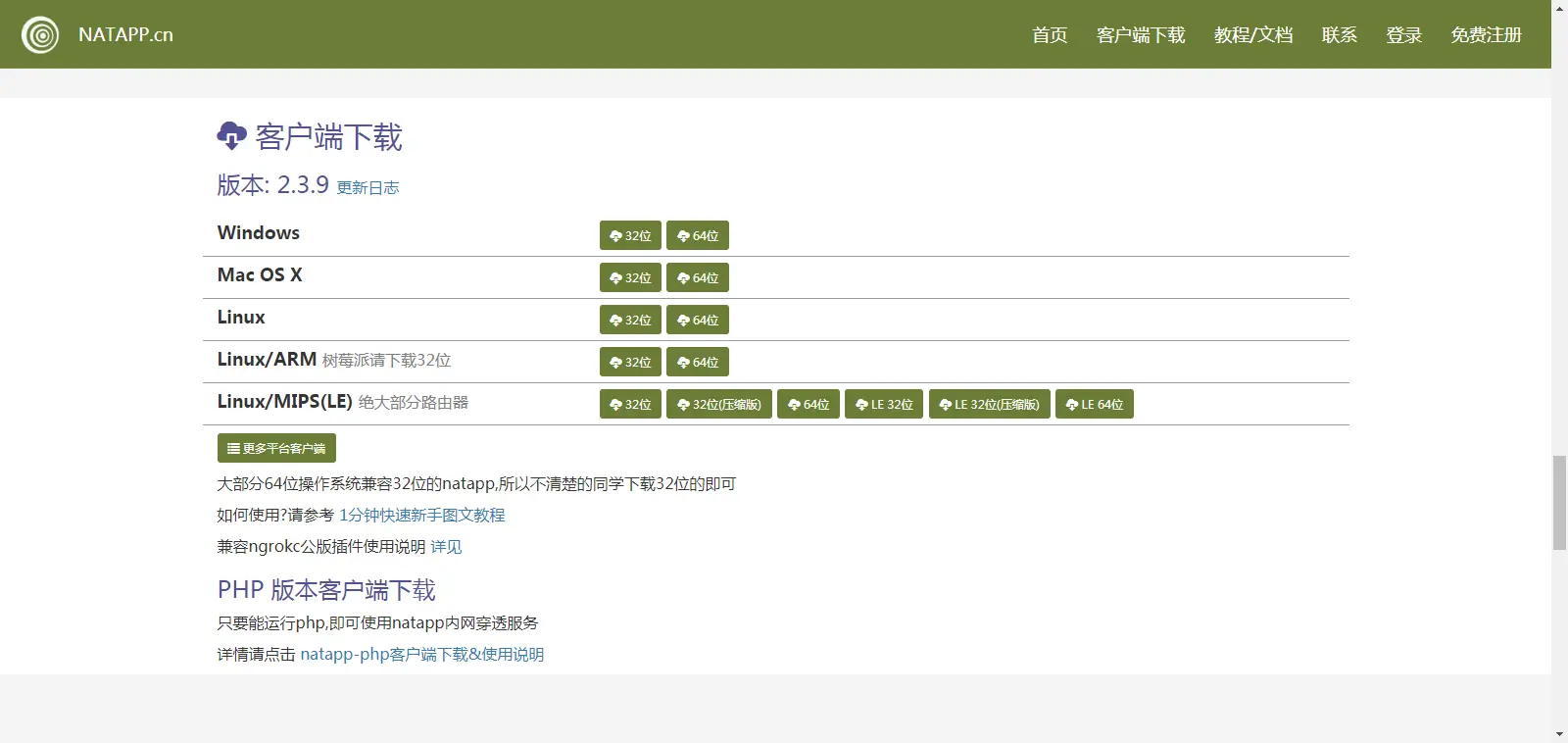Download Linux/MIPS 32位 client
1568x743 pixels.
click(x=630, y=404)
